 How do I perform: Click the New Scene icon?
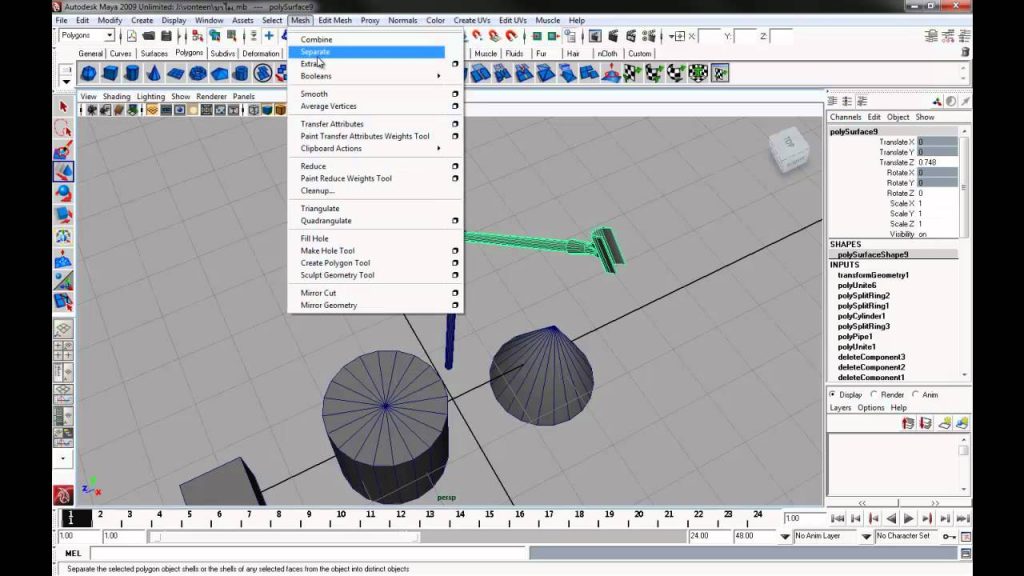(131, 36)
